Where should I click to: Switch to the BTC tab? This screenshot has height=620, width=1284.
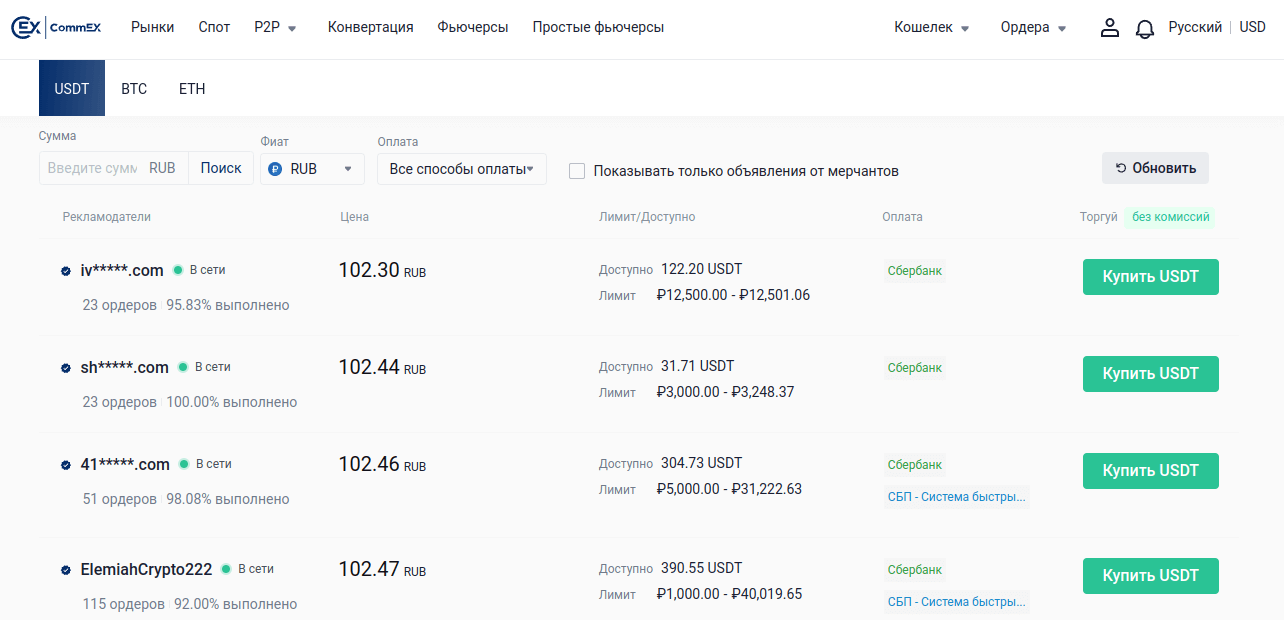[x=134, y=89]
